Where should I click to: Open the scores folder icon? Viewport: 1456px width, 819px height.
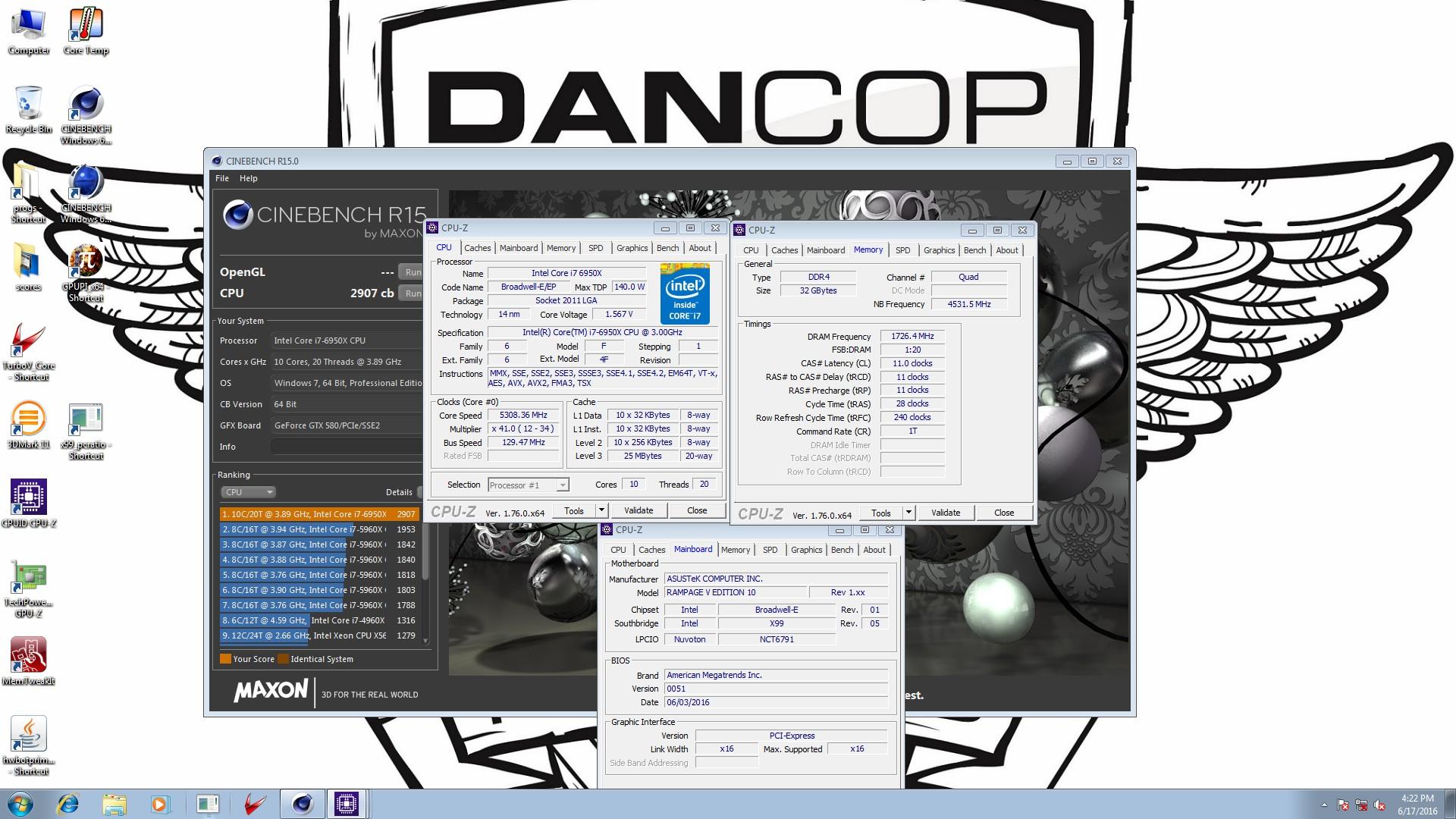click(29, 268)
